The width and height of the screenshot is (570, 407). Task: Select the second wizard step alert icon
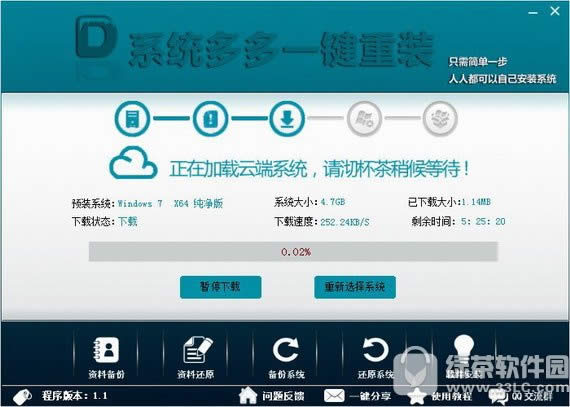pyautogui.click(x=210, y=118)
